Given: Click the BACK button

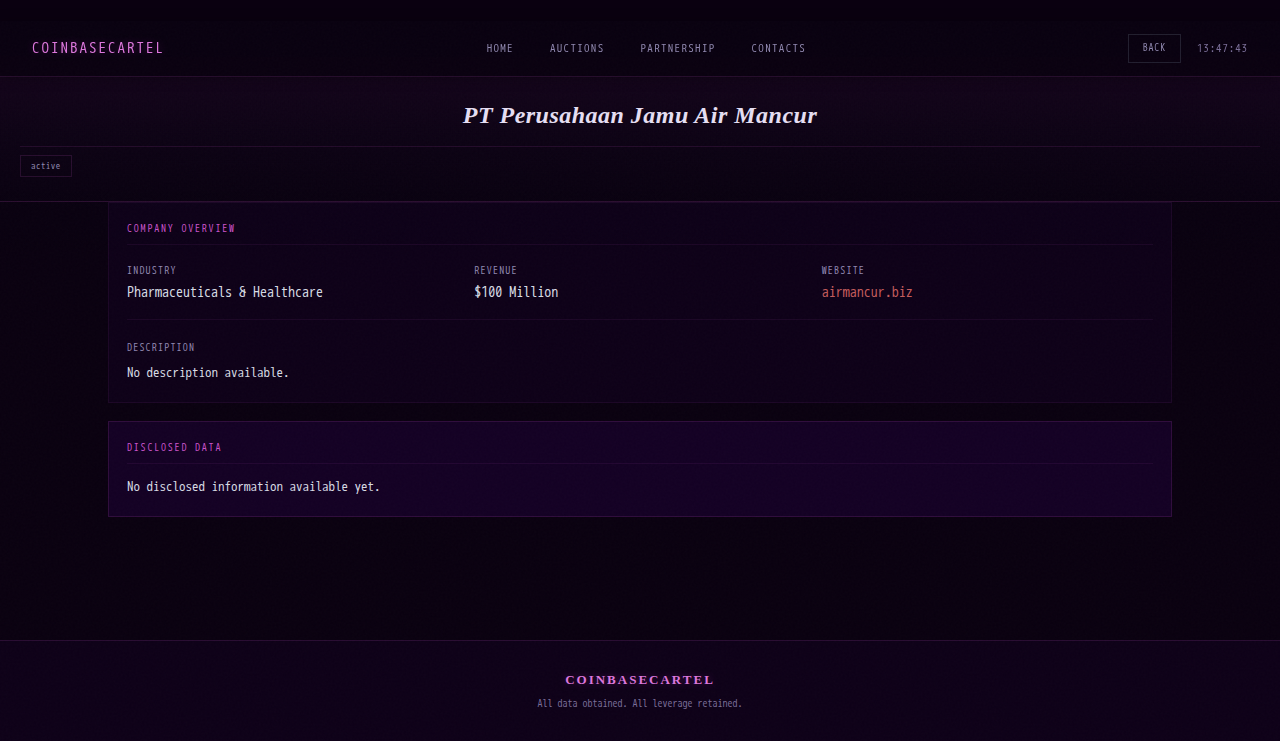Looking at the screenshot, I should pos(1154,48).
